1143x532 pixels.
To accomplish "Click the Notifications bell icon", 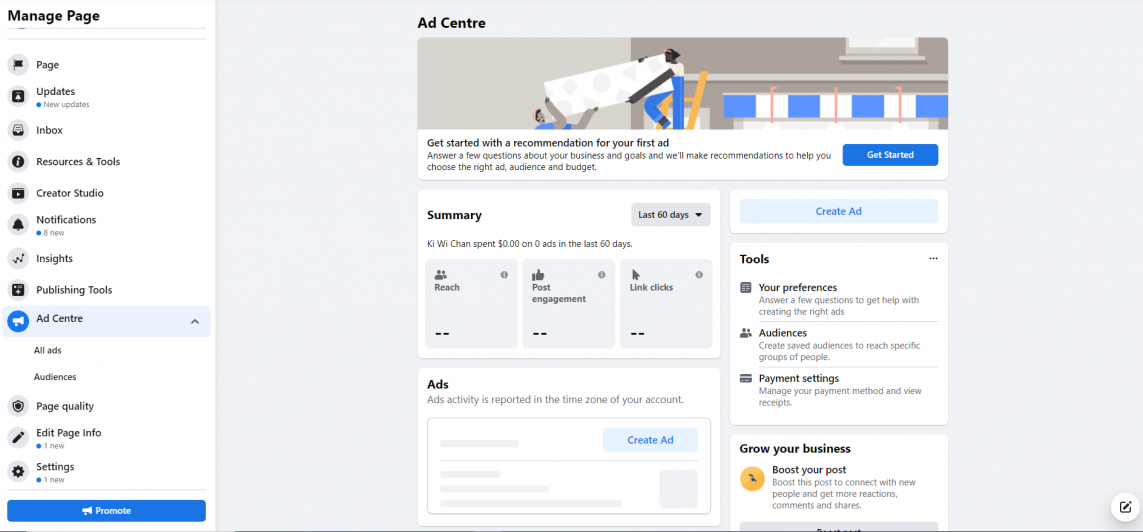I will 18,224.
